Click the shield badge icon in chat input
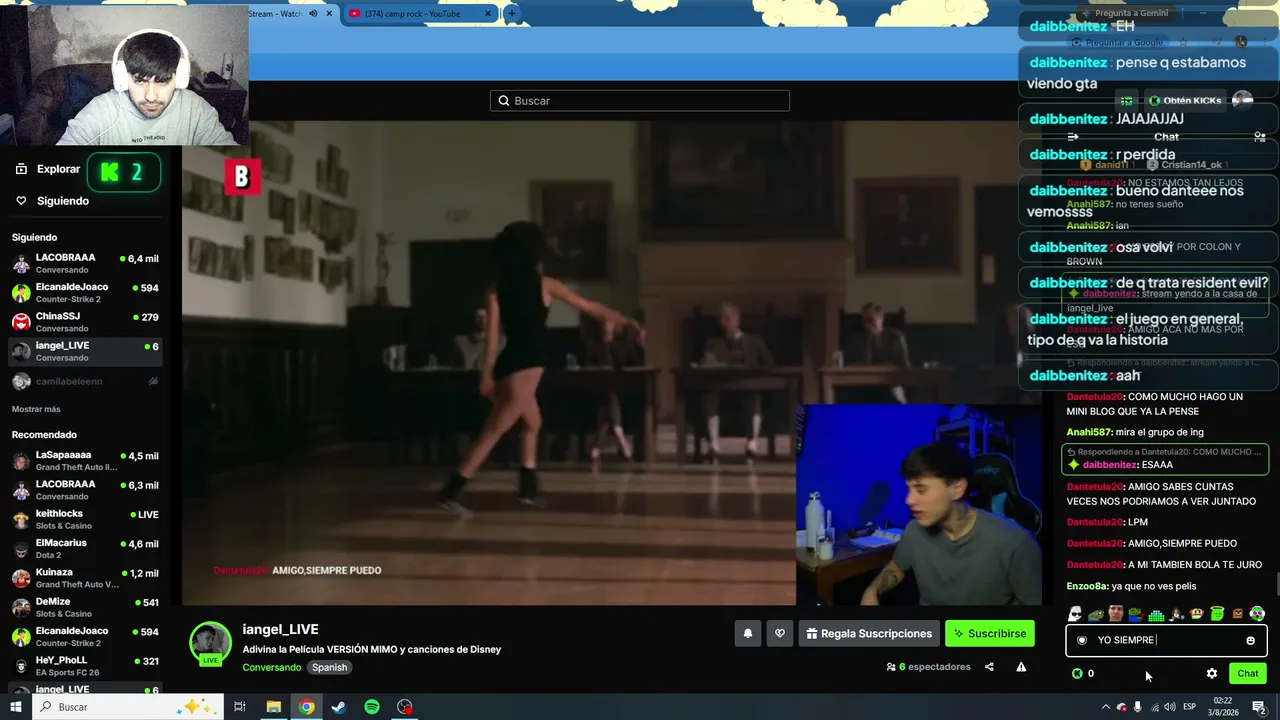The image size is (1280, 720). pyautogui.click(x=1082, y=640)
